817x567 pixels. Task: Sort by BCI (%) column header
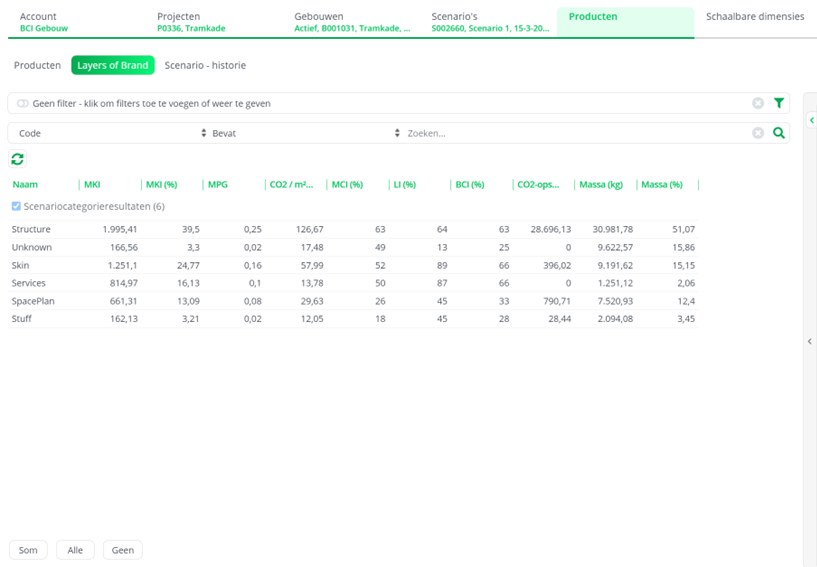click(x=470, y=184)
